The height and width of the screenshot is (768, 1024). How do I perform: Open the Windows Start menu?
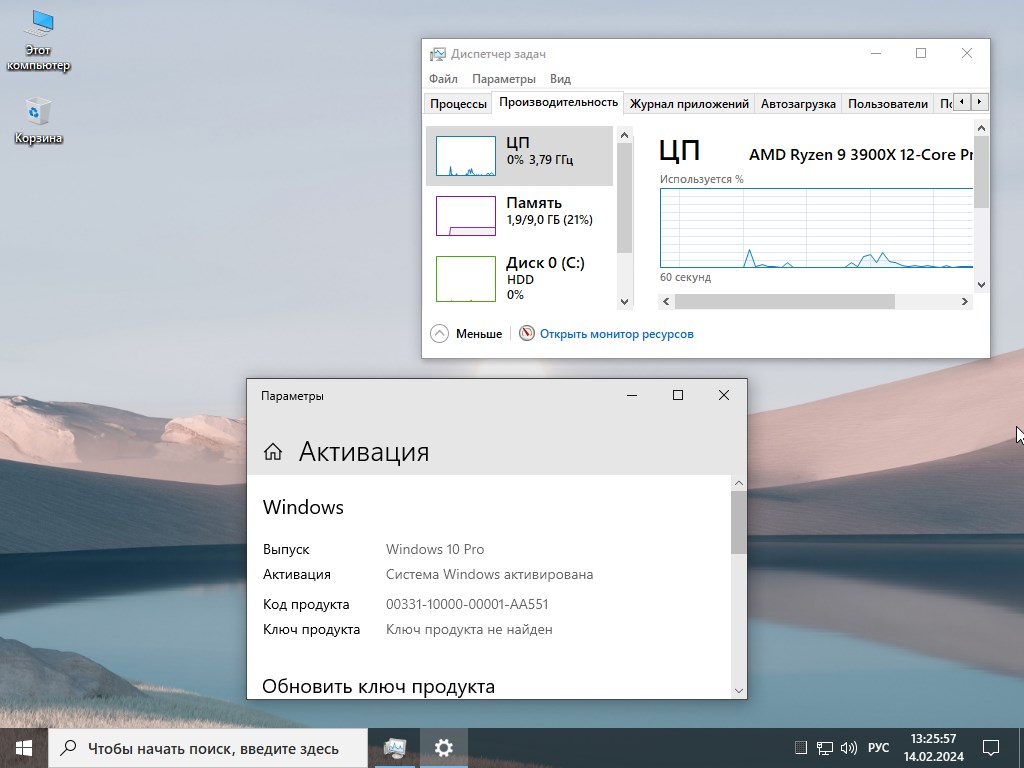click(x=24, y=748)
